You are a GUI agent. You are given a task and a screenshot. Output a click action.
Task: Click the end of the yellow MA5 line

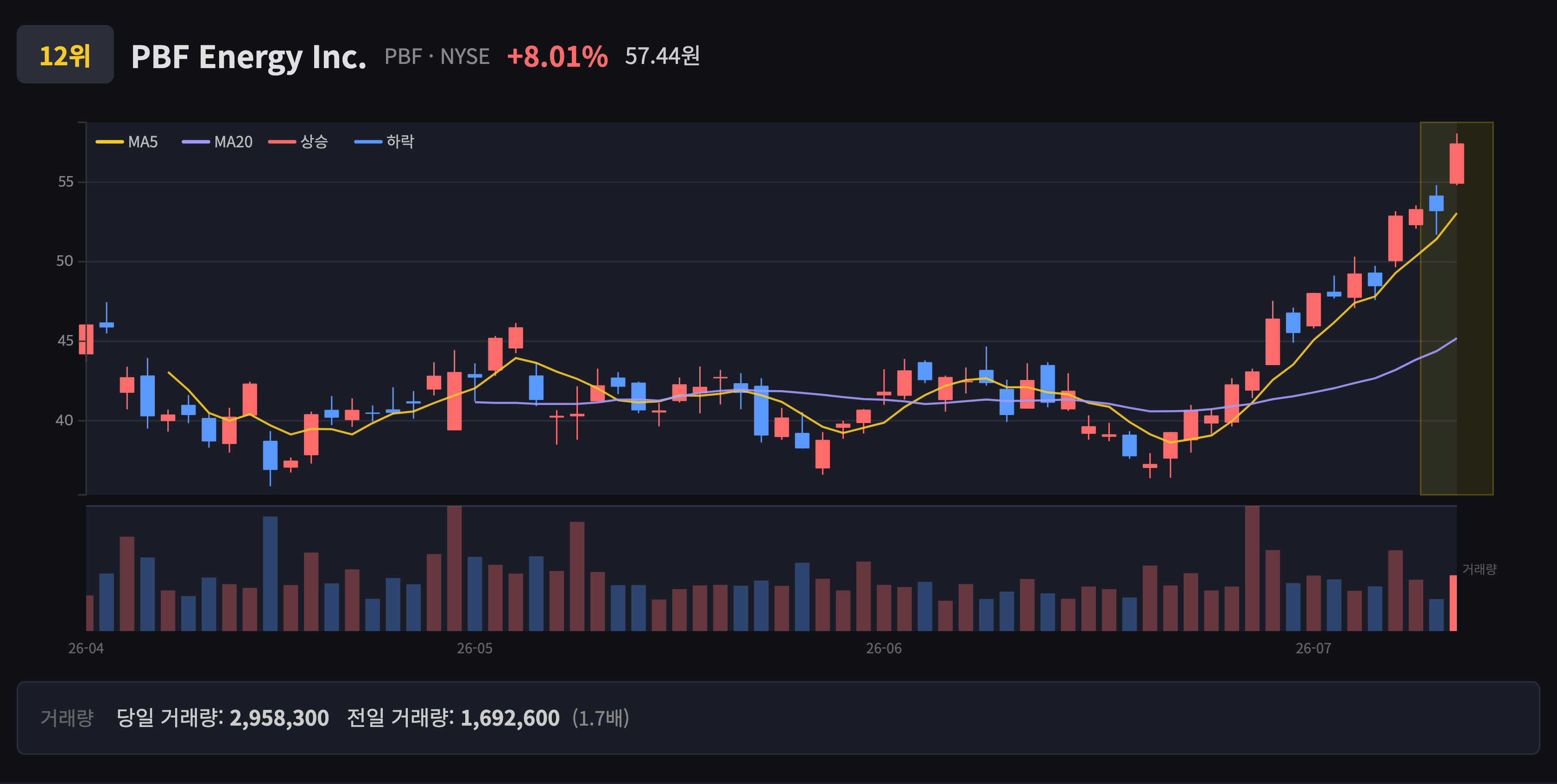pyautogui.click(x=1456, y=214)
